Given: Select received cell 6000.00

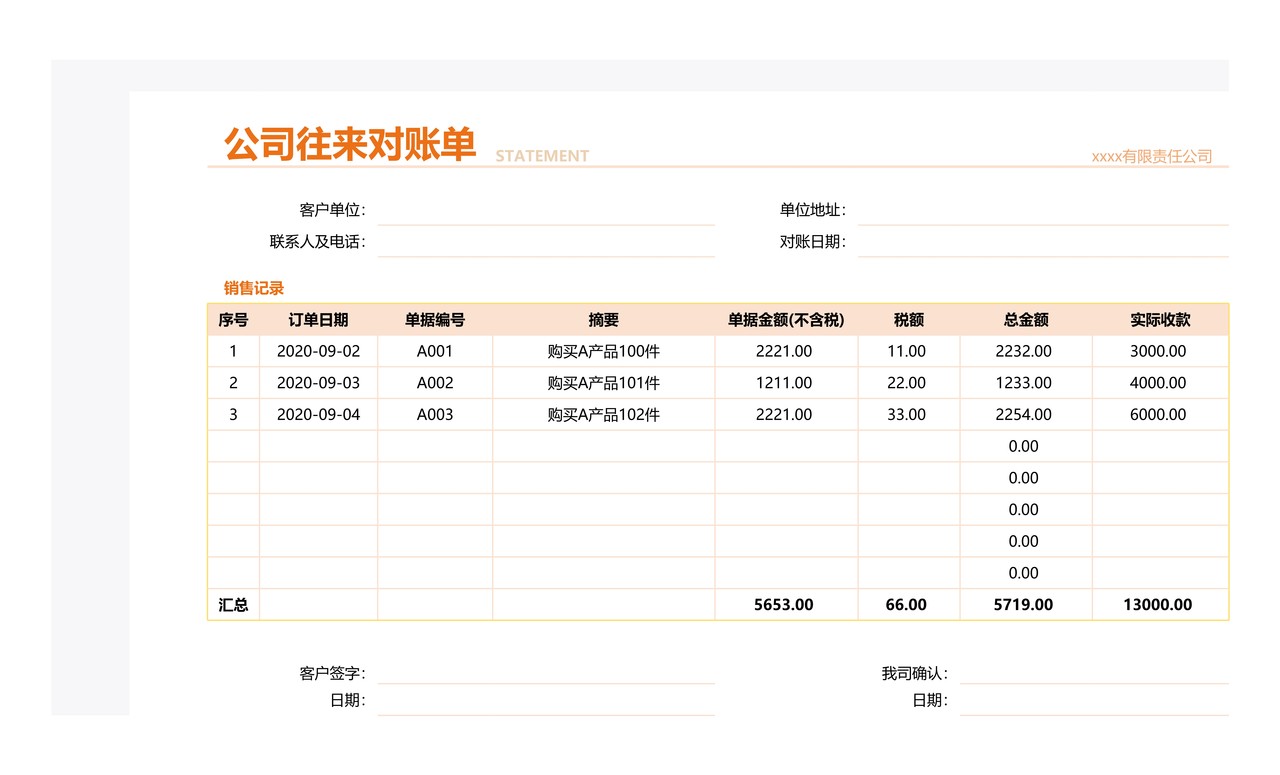Looking at the screenshot, I should (x=1158, y=415).
